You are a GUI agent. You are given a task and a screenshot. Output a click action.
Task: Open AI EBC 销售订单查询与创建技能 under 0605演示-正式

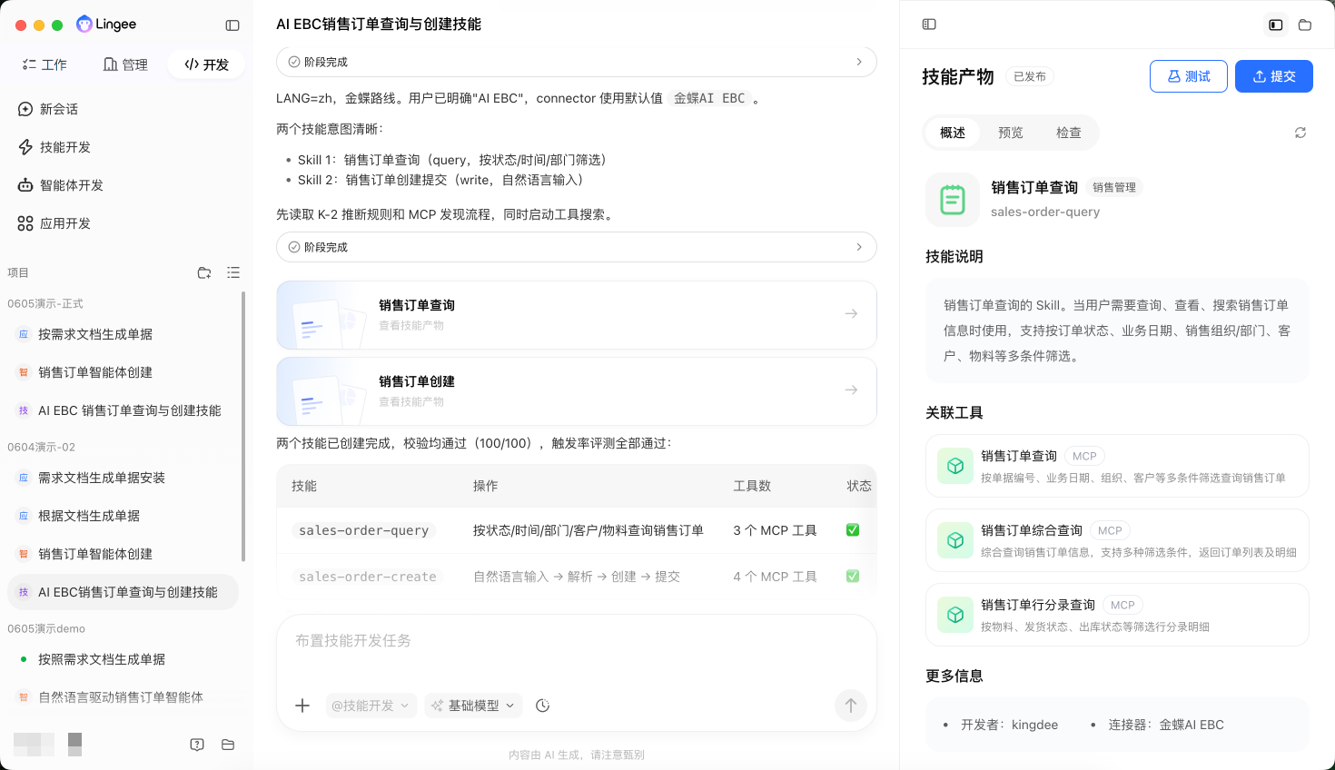[122, 410]
